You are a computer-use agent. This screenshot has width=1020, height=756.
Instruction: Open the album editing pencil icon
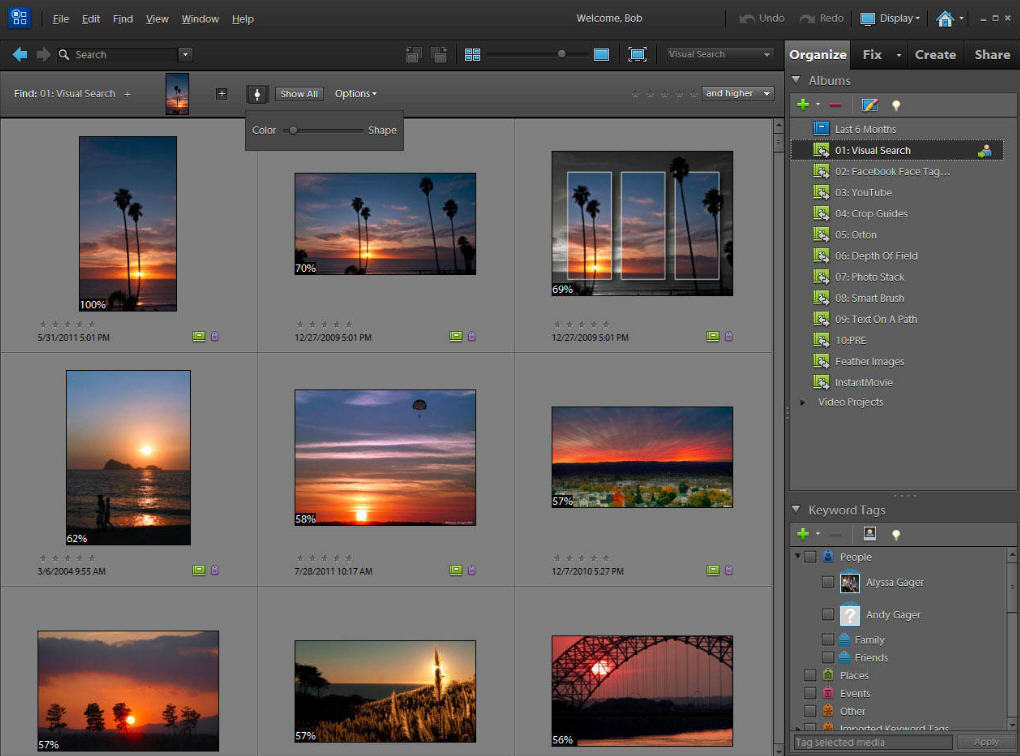tap(868, 104)
